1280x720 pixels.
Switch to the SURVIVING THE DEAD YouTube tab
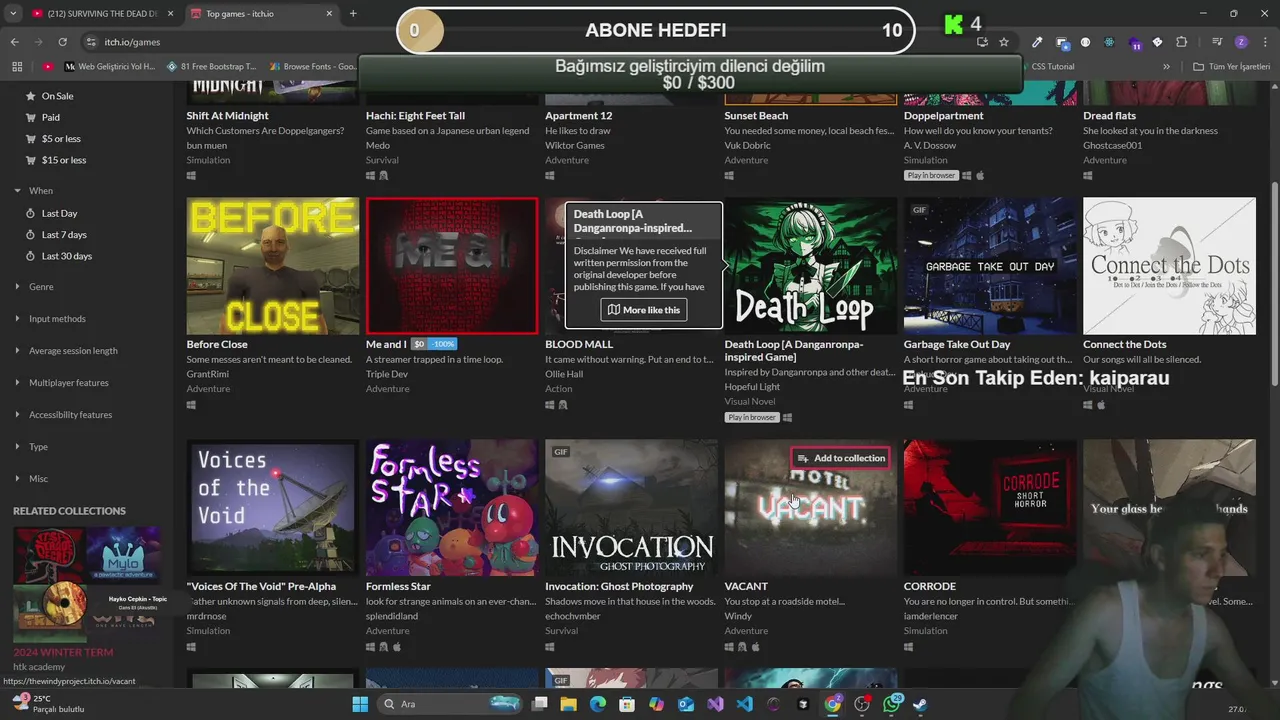(104, 14)
